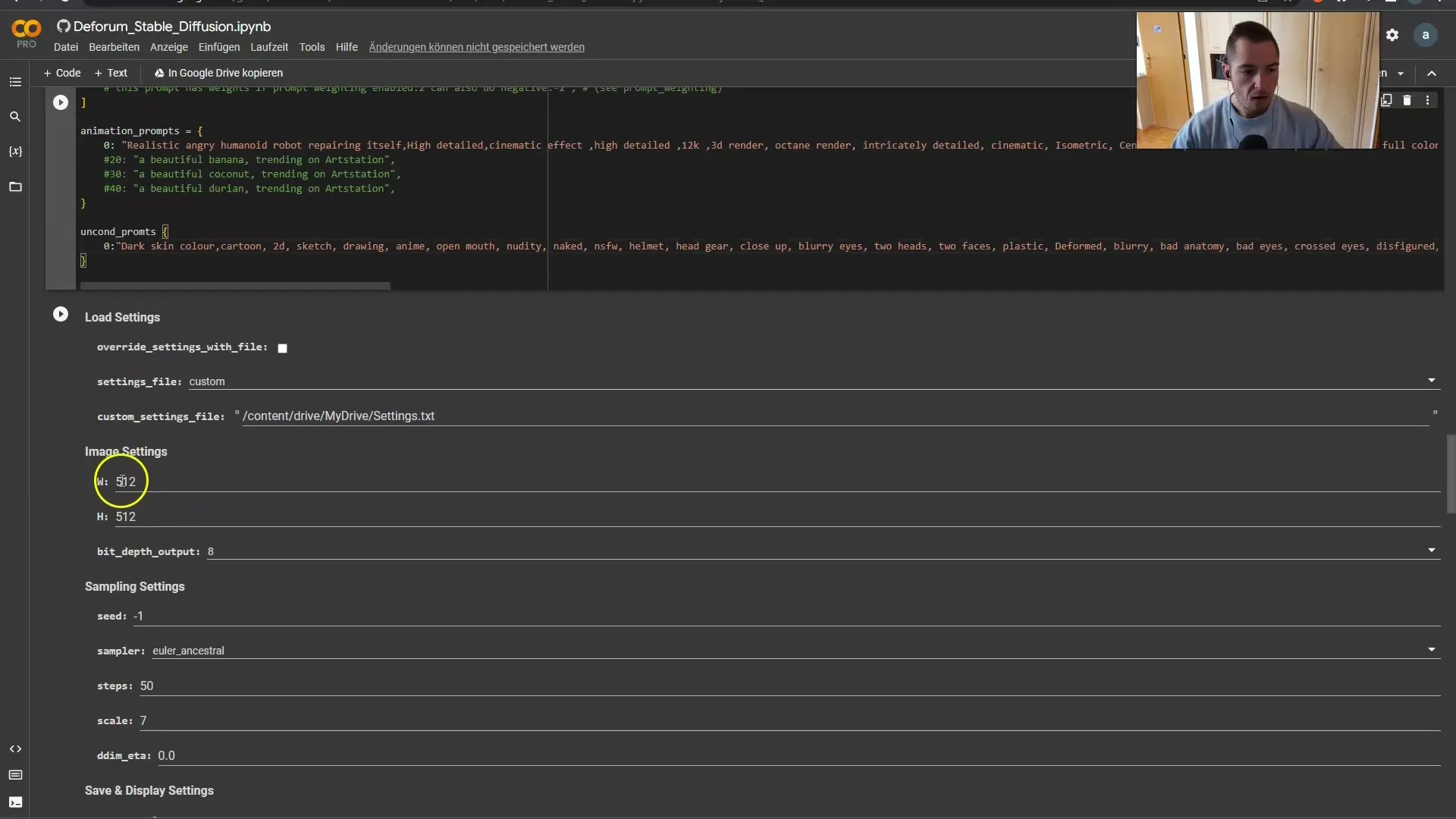The image size is (1456, 819).
Task: Open the settings gear icon
Action: tap(1392, 35)
